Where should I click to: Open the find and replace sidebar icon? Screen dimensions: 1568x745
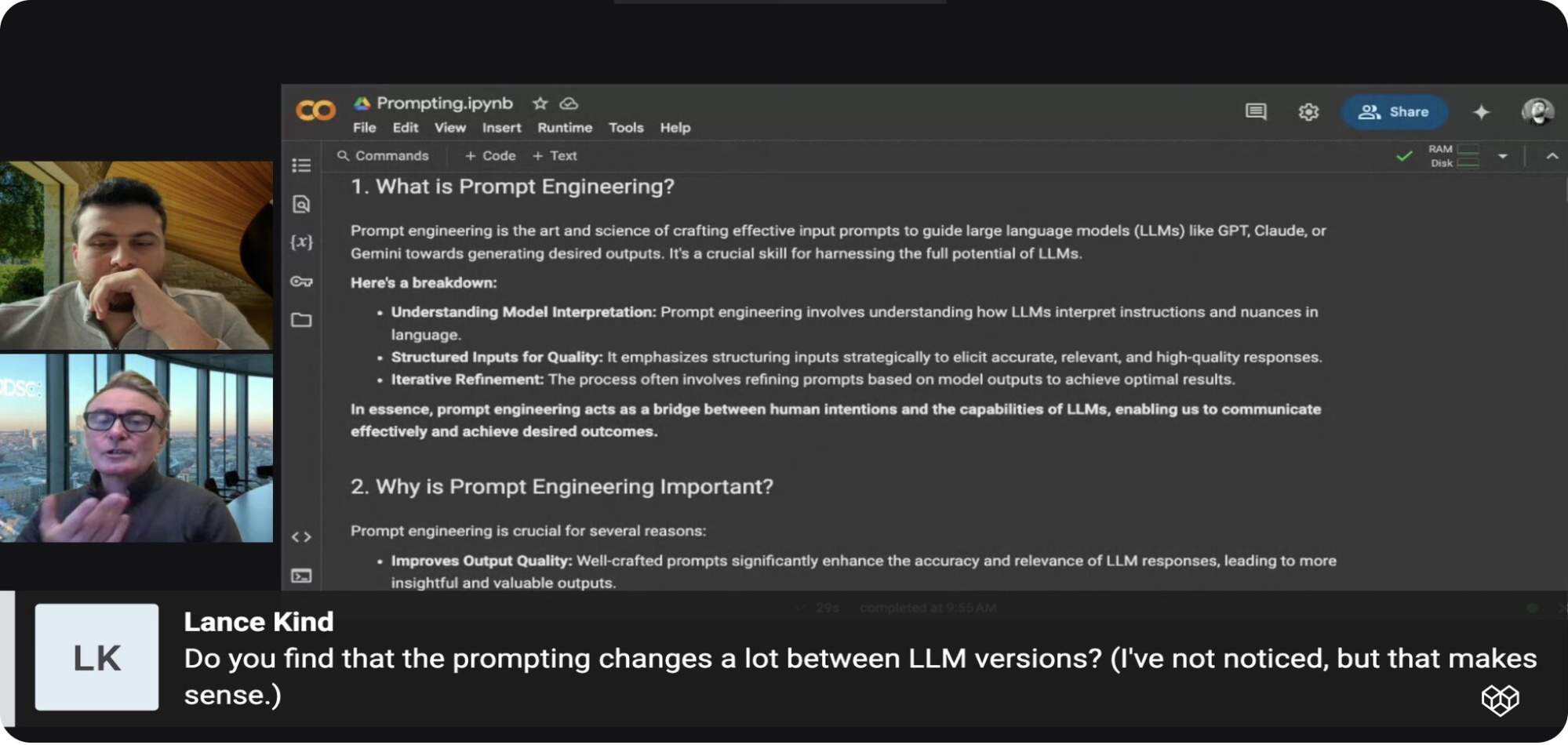[x=301, y=205]
